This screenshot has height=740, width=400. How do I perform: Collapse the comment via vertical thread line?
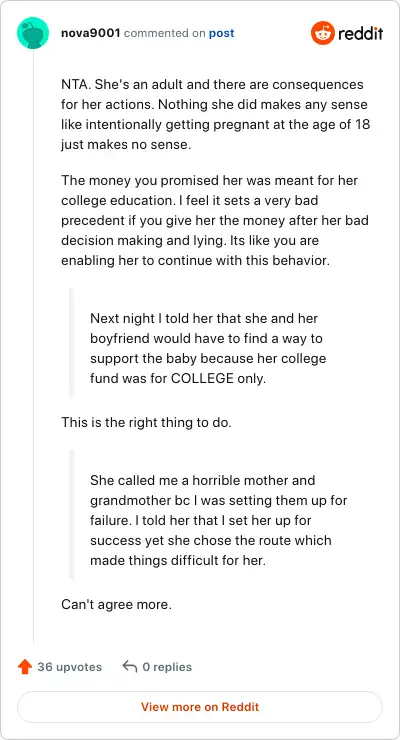pos(33,346)
